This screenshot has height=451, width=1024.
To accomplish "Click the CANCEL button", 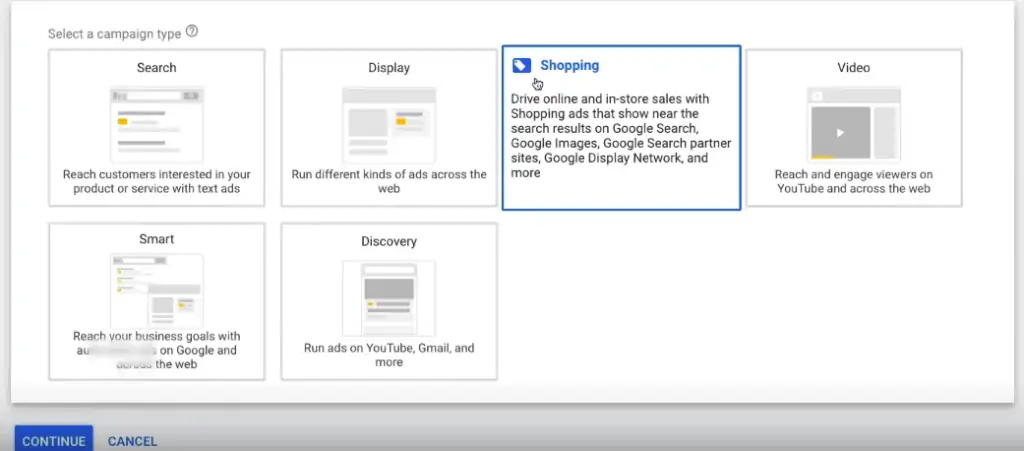I will coord(133,441).
